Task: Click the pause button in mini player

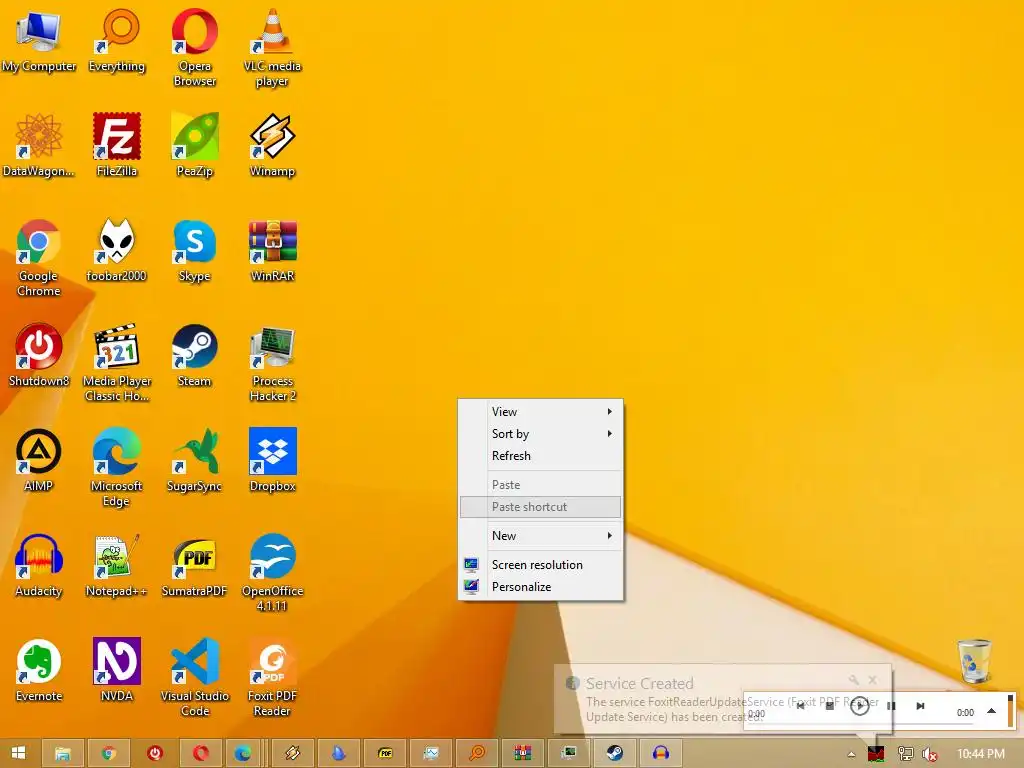Action: [x=891, y=706]
